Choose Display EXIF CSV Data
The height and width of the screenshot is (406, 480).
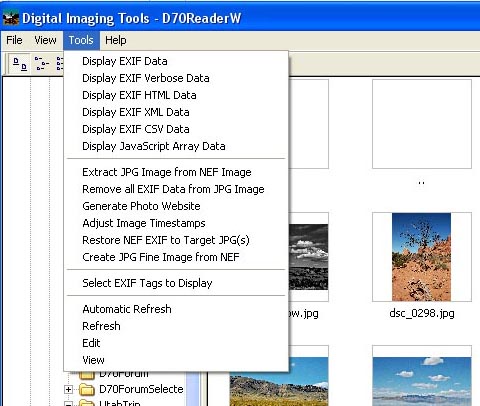(176, 129)
